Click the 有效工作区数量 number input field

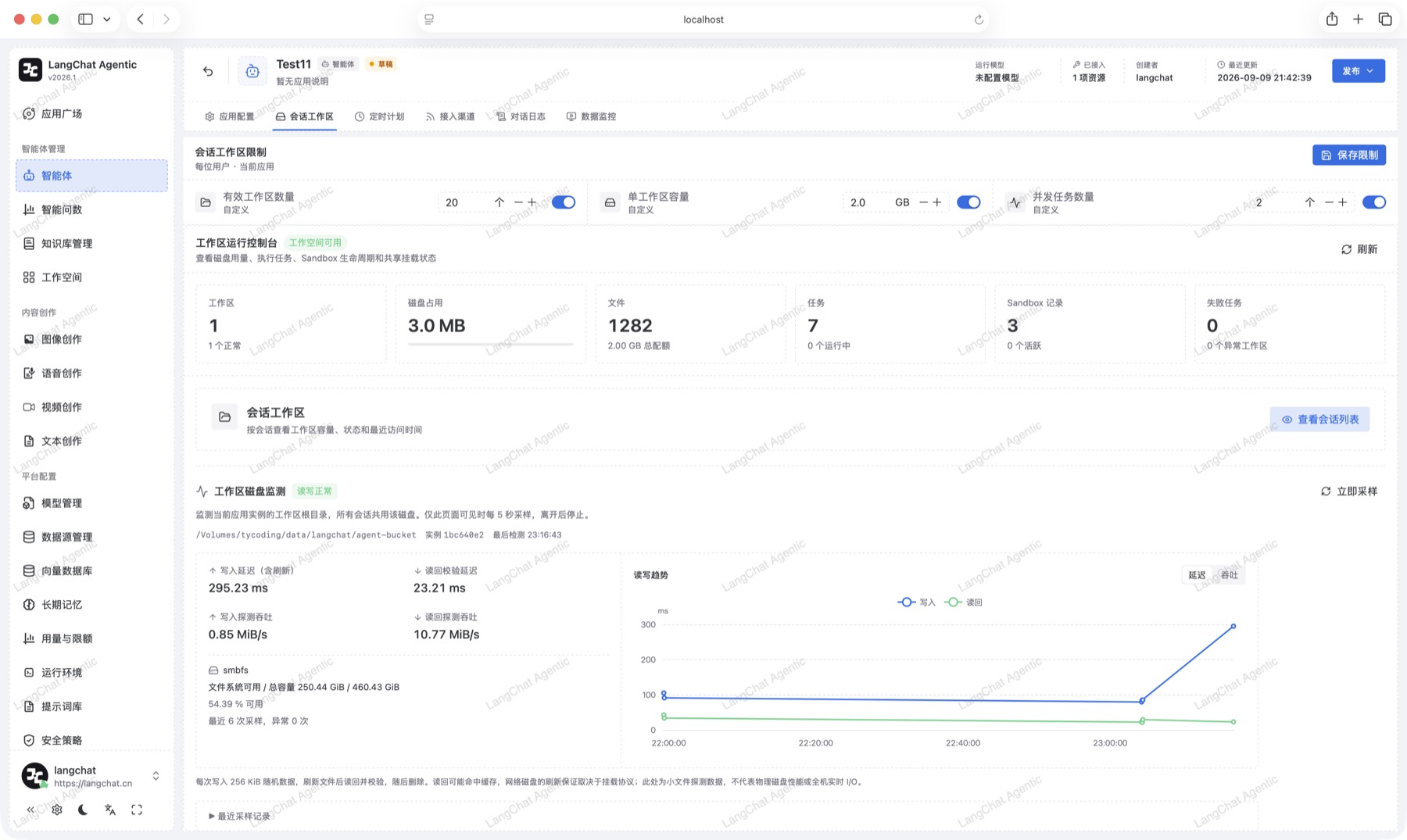(x=464, y=202)
